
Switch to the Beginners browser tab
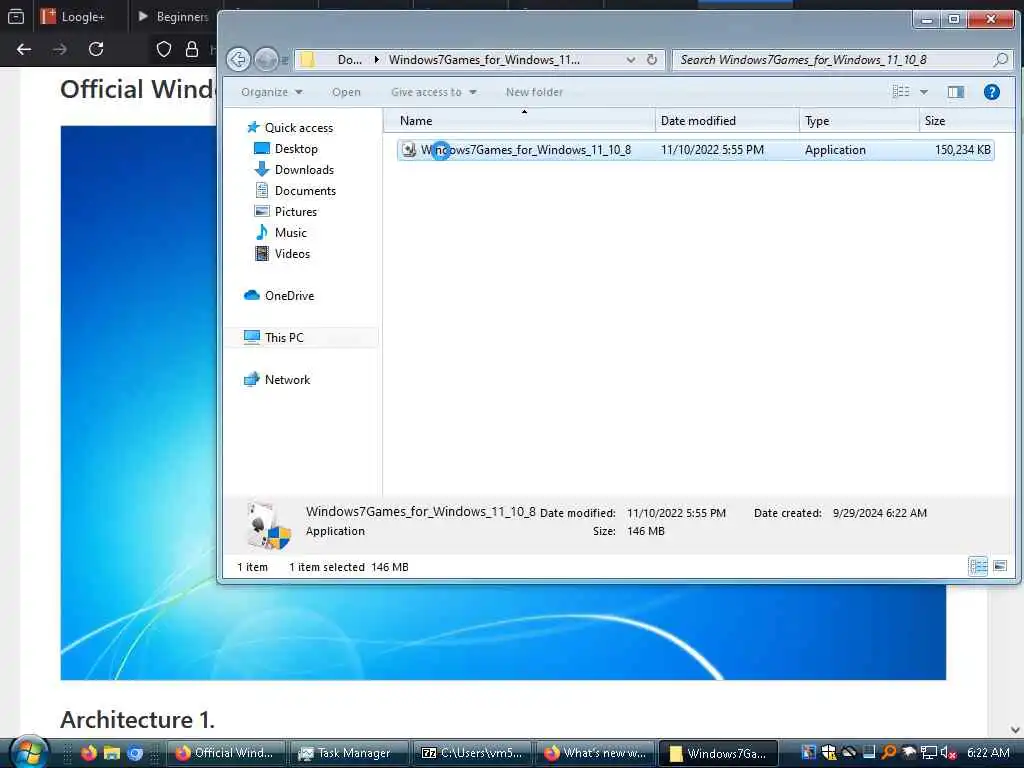(x=172, y=16)
